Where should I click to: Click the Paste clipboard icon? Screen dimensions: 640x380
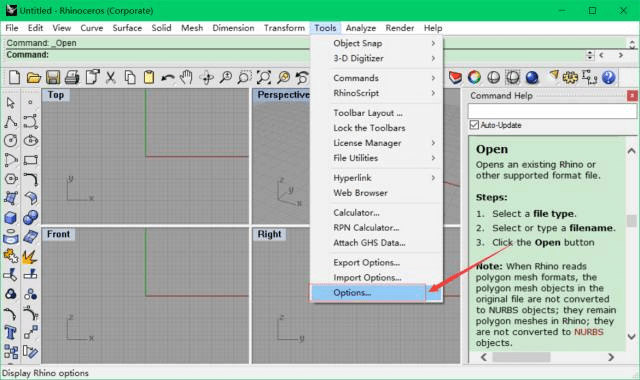pyautogui.click(x=149, y=77)
